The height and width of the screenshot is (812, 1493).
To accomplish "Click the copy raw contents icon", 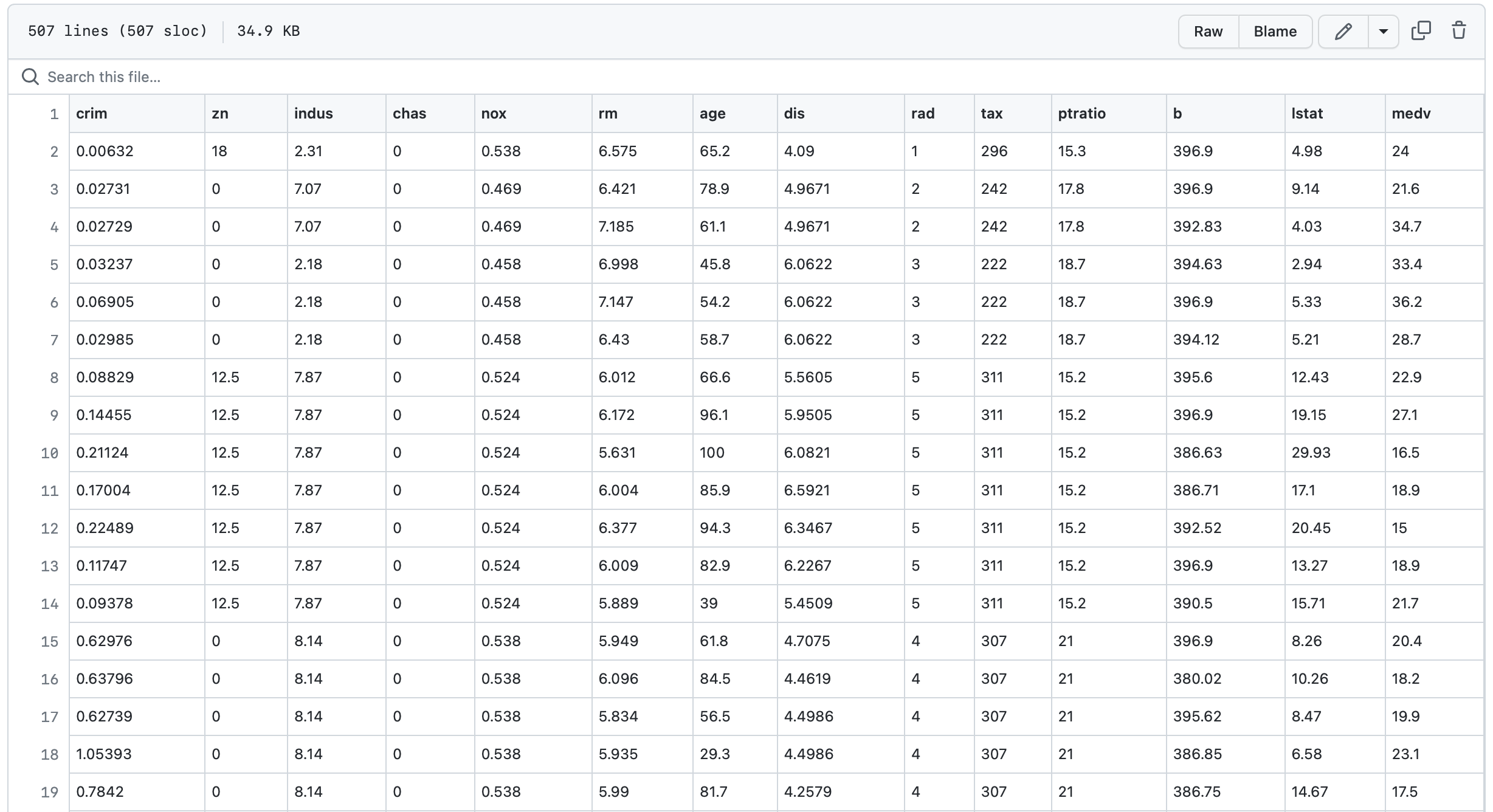I will click(1421, 31).
